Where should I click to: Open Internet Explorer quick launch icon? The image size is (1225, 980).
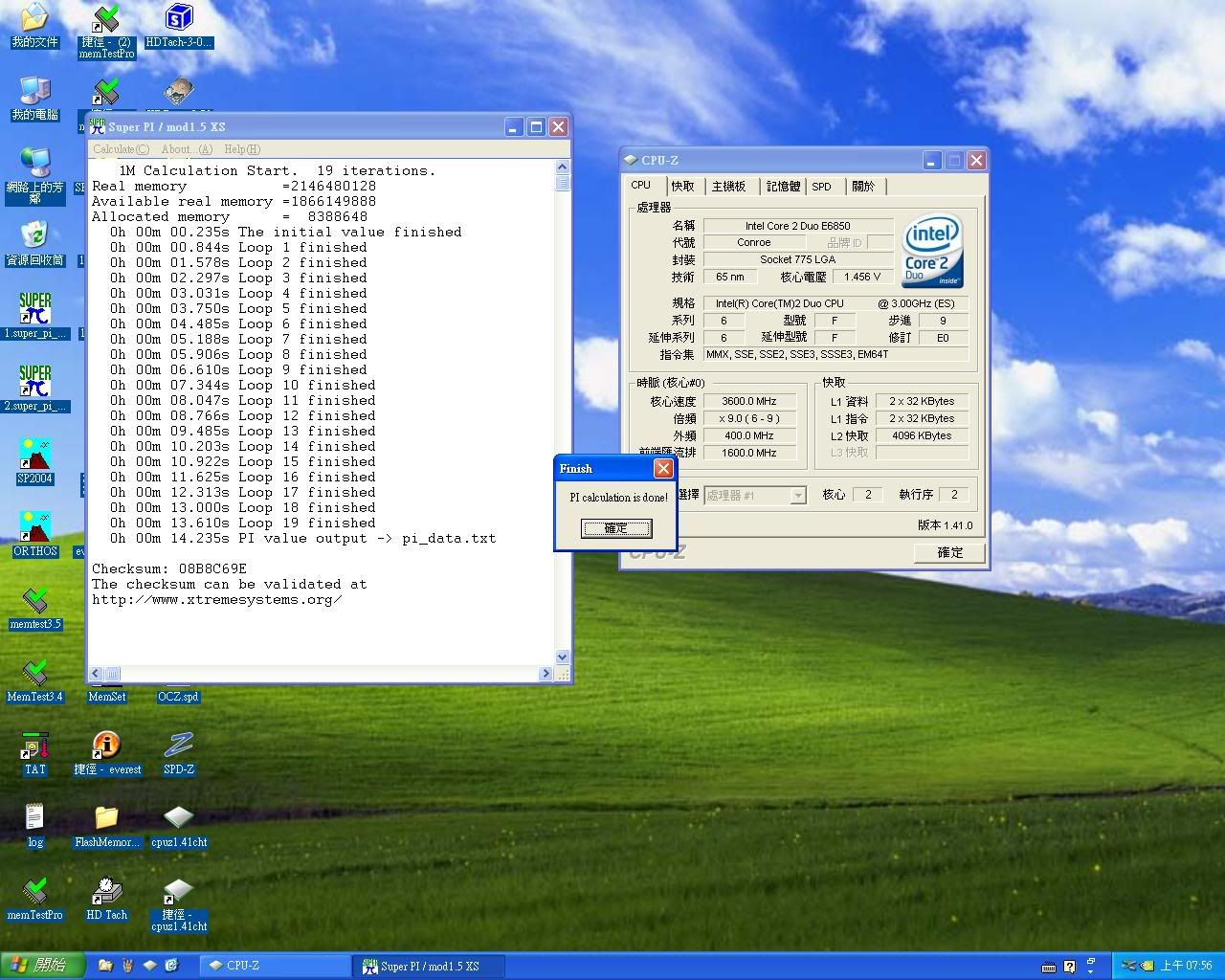coord(172,966)
